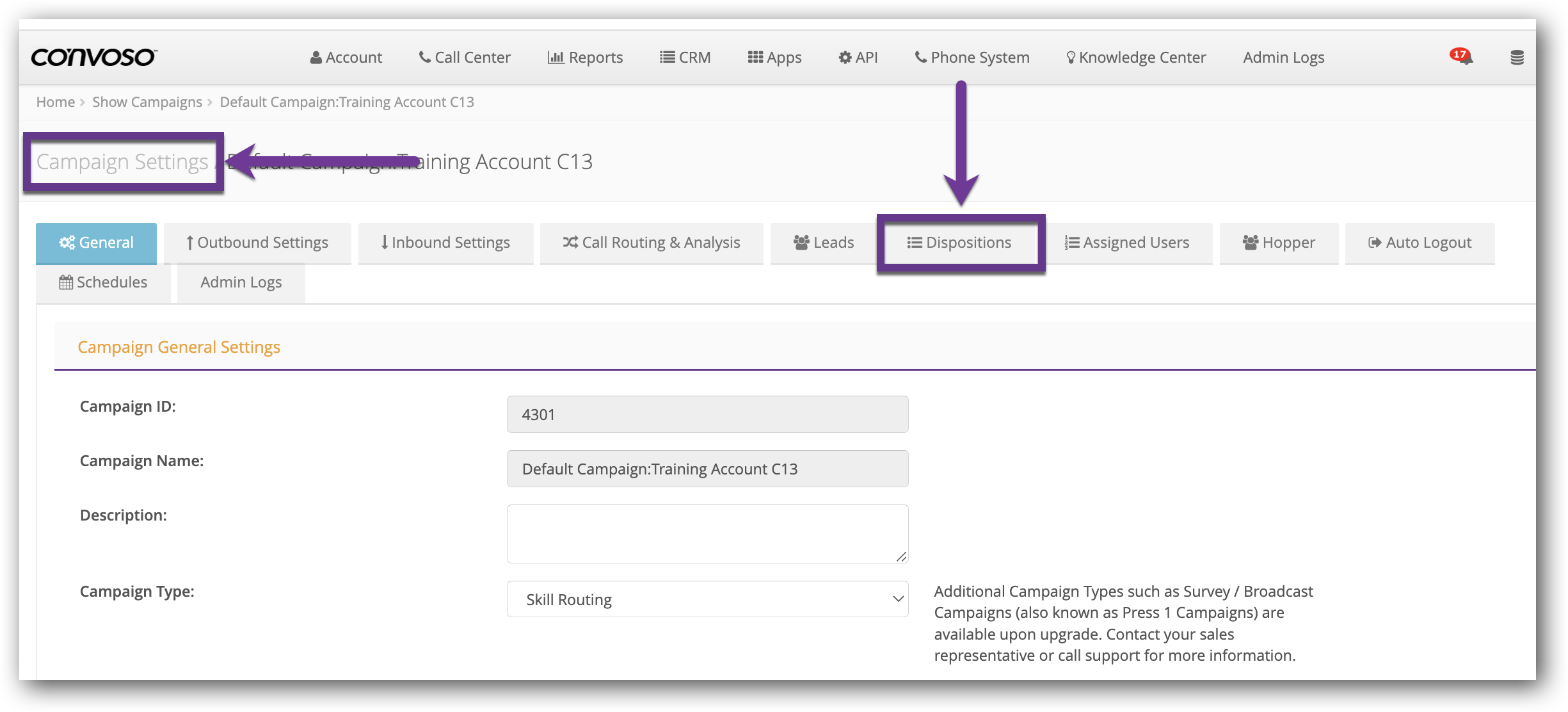
Task: Open the Call Center menu
Action: click(x=465, y=58)
